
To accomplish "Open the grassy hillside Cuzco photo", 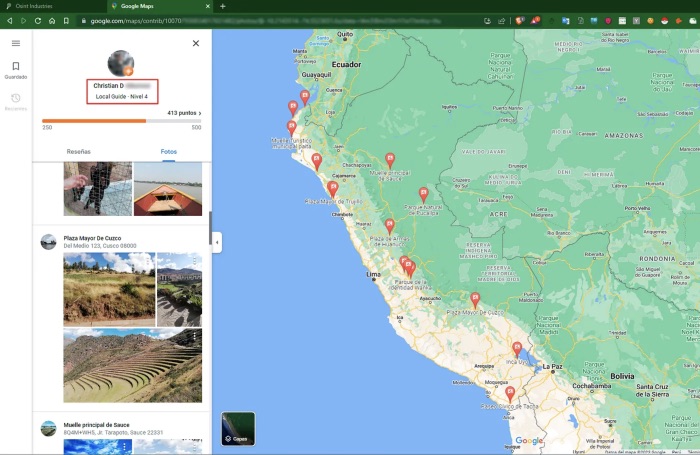I will (x=109, y=289).
